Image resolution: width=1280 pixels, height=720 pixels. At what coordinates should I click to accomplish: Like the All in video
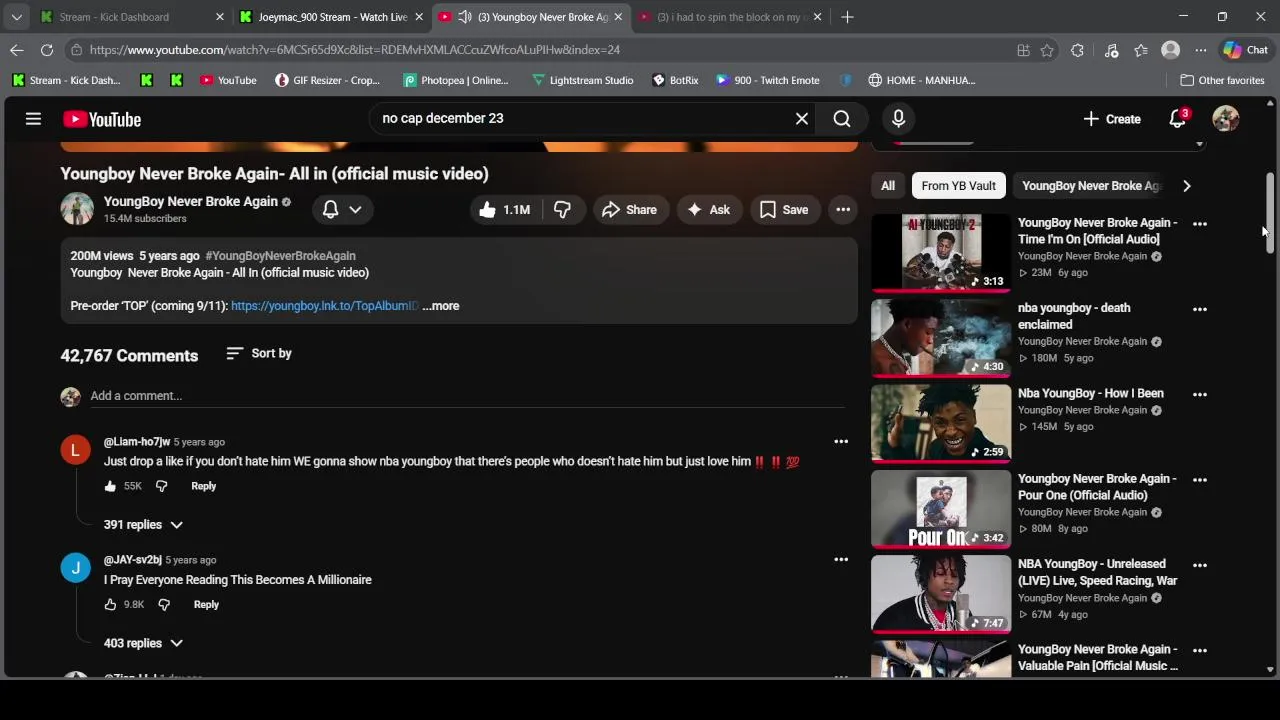click(x=505, y=210)
